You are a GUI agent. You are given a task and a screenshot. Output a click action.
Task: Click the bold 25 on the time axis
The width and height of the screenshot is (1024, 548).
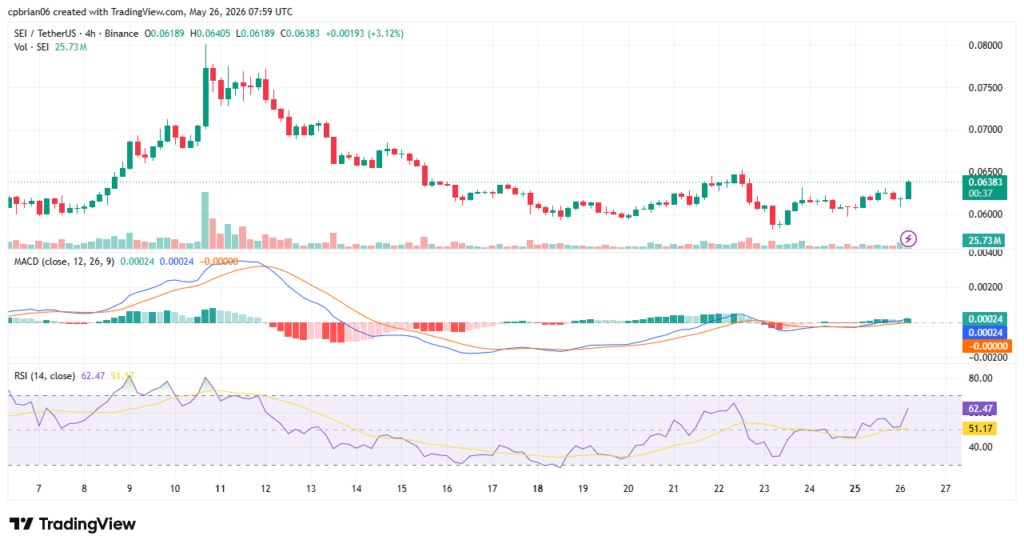click(855, 488)
